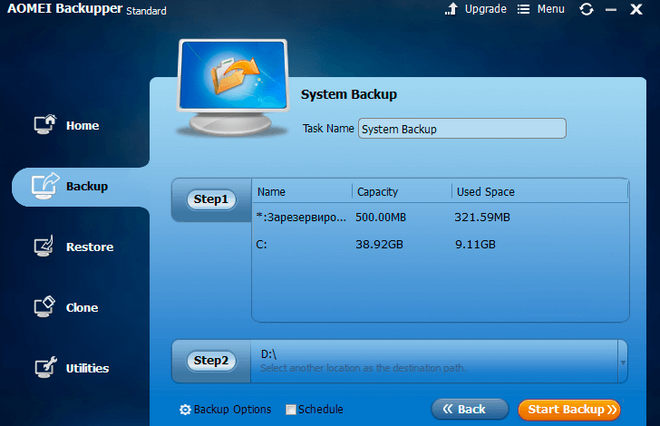Click the refresh icon in title bar

click(586, 10)
